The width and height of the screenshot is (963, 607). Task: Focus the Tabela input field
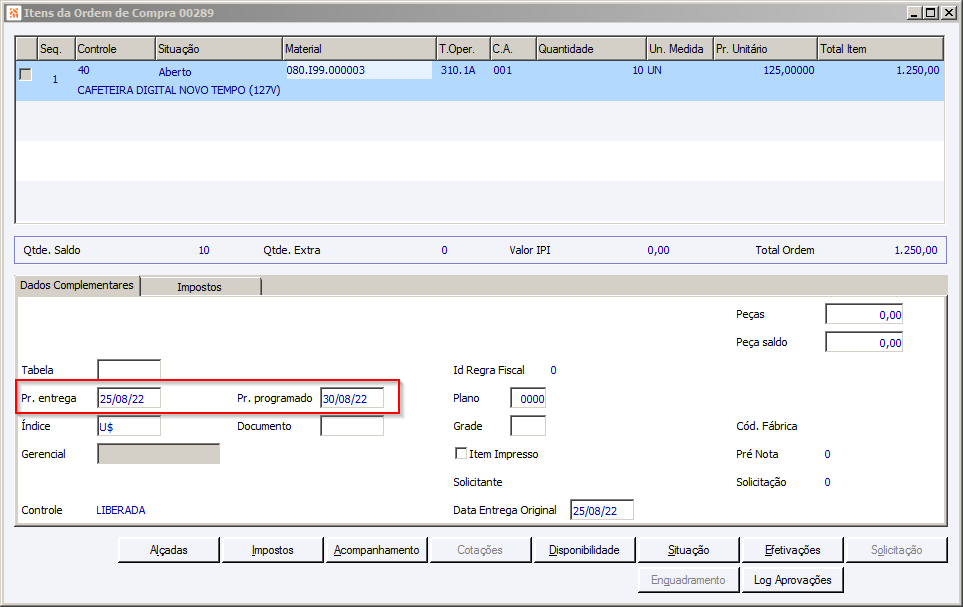click(x=129, y=370)
